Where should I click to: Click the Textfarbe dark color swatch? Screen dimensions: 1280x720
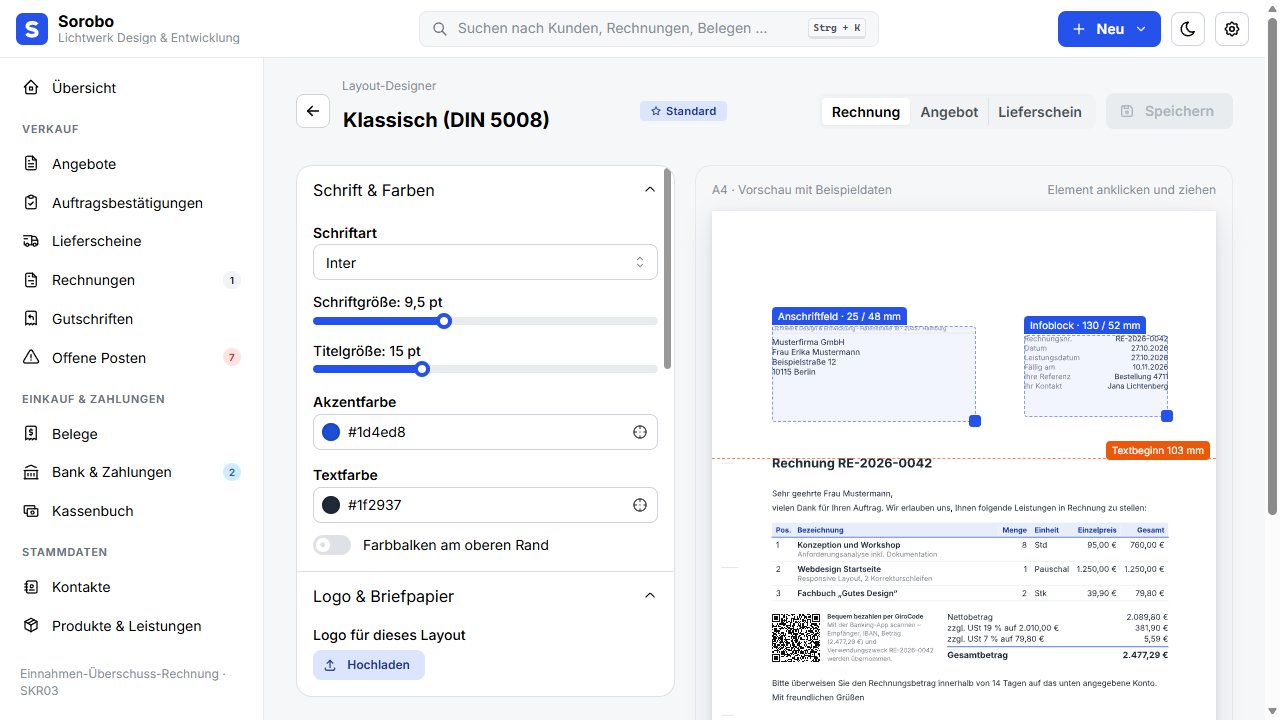(331, 505)
